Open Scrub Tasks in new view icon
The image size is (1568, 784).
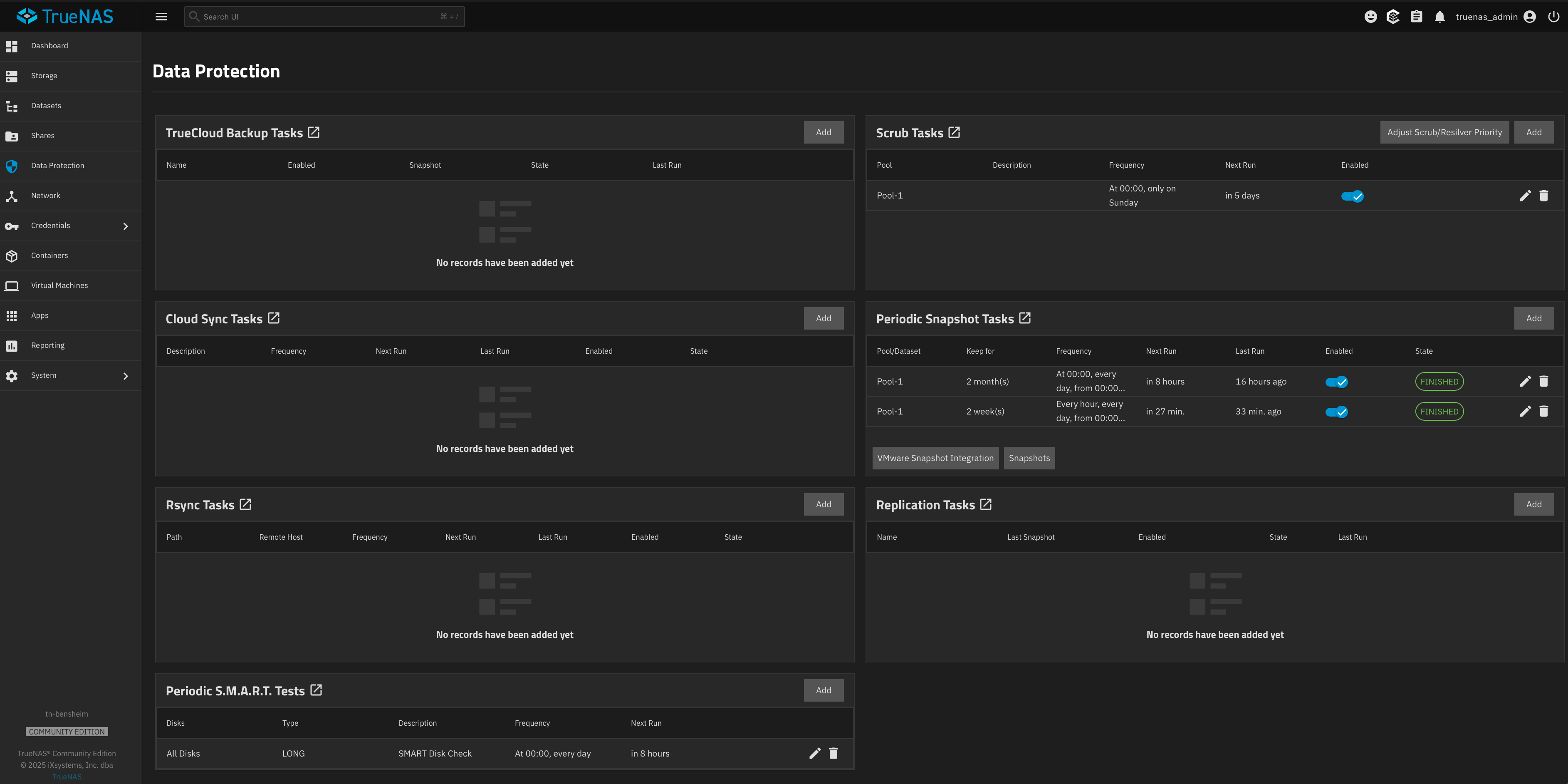click(x=954, y=132)
